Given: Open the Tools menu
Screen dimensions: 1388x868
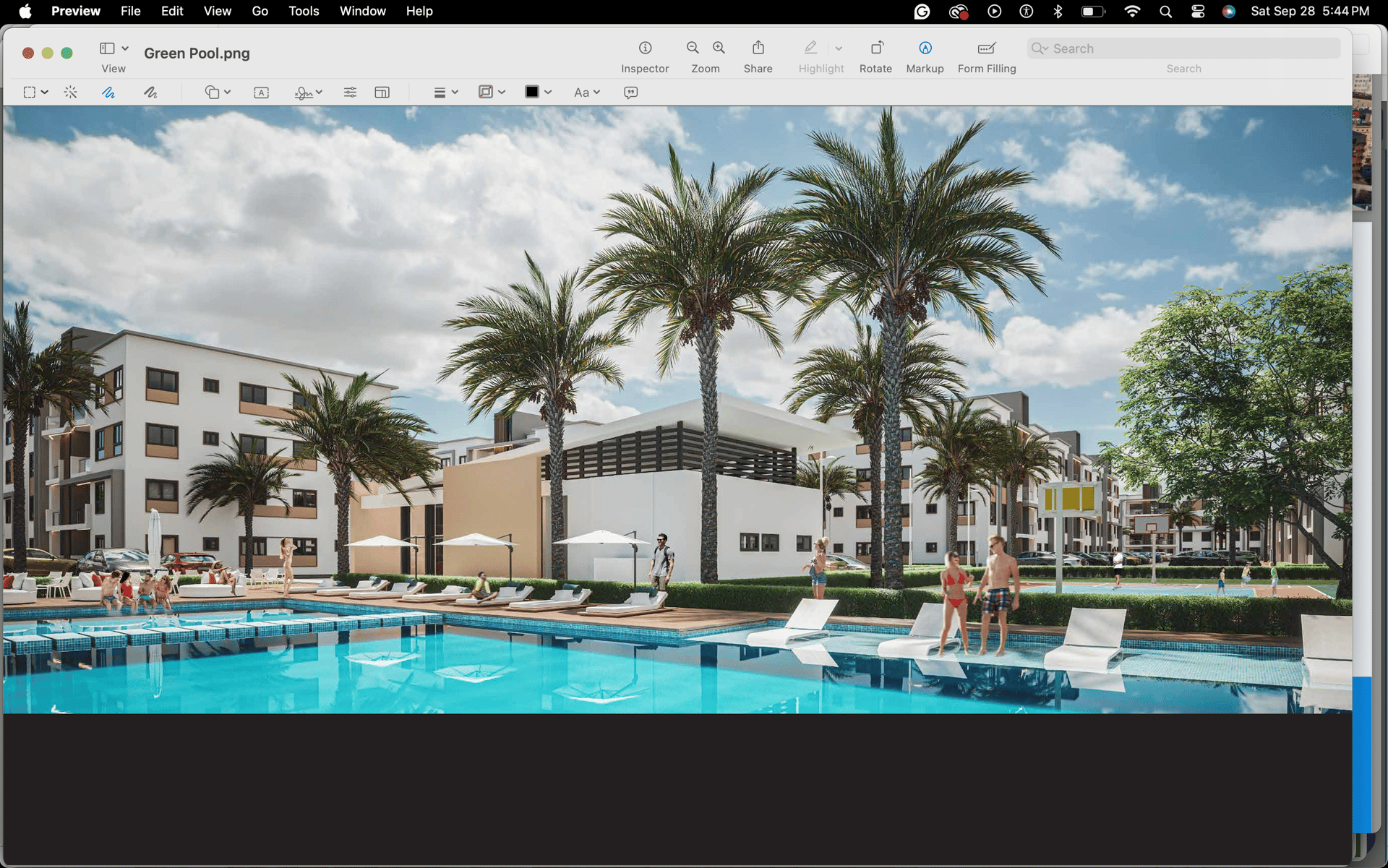Looking at the screenshot, I should tap(303, 11).
